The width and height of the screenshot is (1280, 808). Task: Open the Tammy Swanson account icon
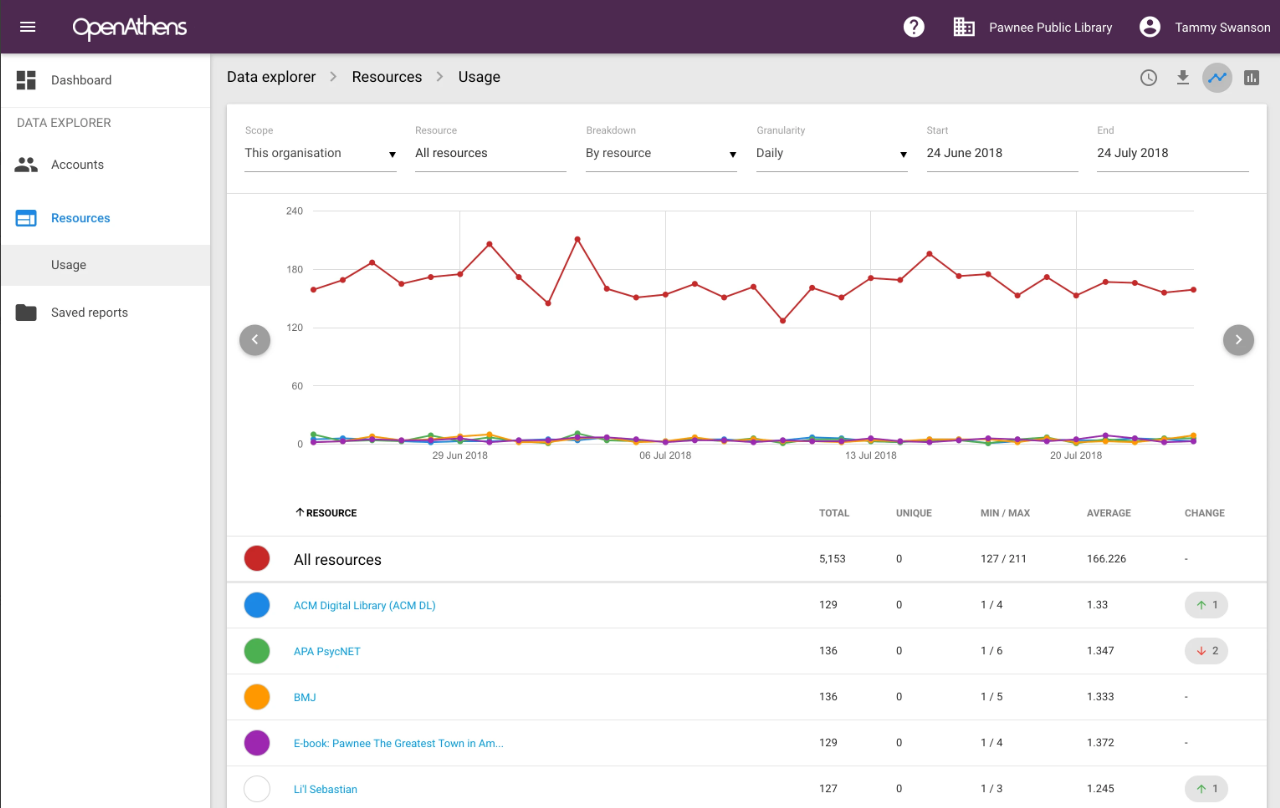1150,27
